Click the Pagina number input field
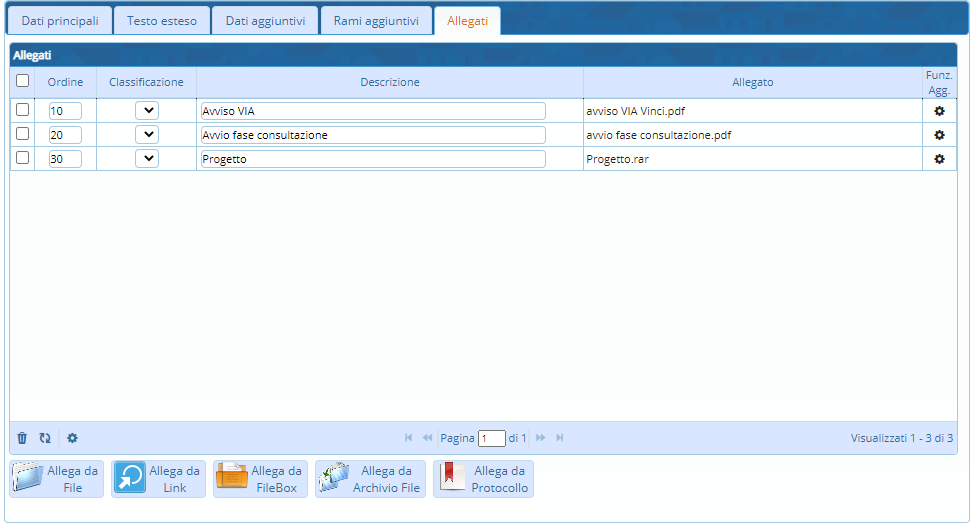The width and height of the screenshot is (979, 530). point(491,439)
